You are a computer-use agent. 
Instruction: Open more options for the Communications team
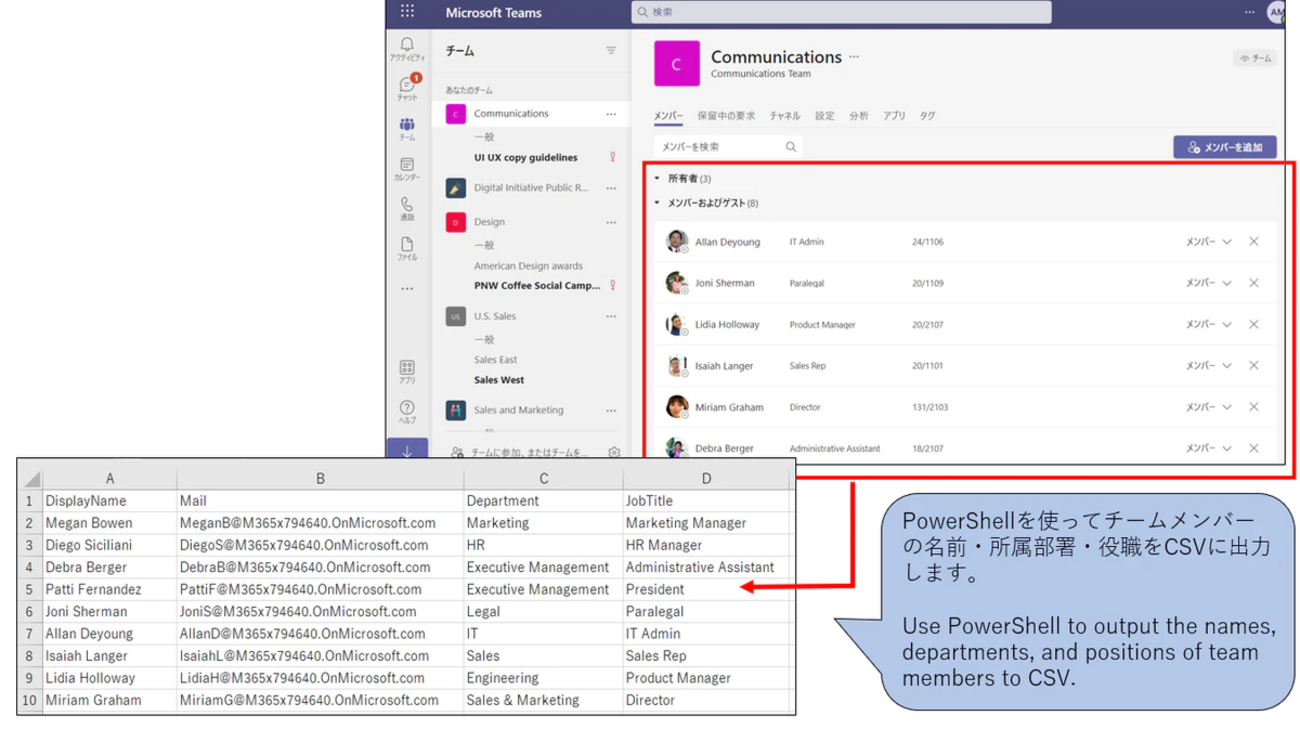click(x=611, y=113)
